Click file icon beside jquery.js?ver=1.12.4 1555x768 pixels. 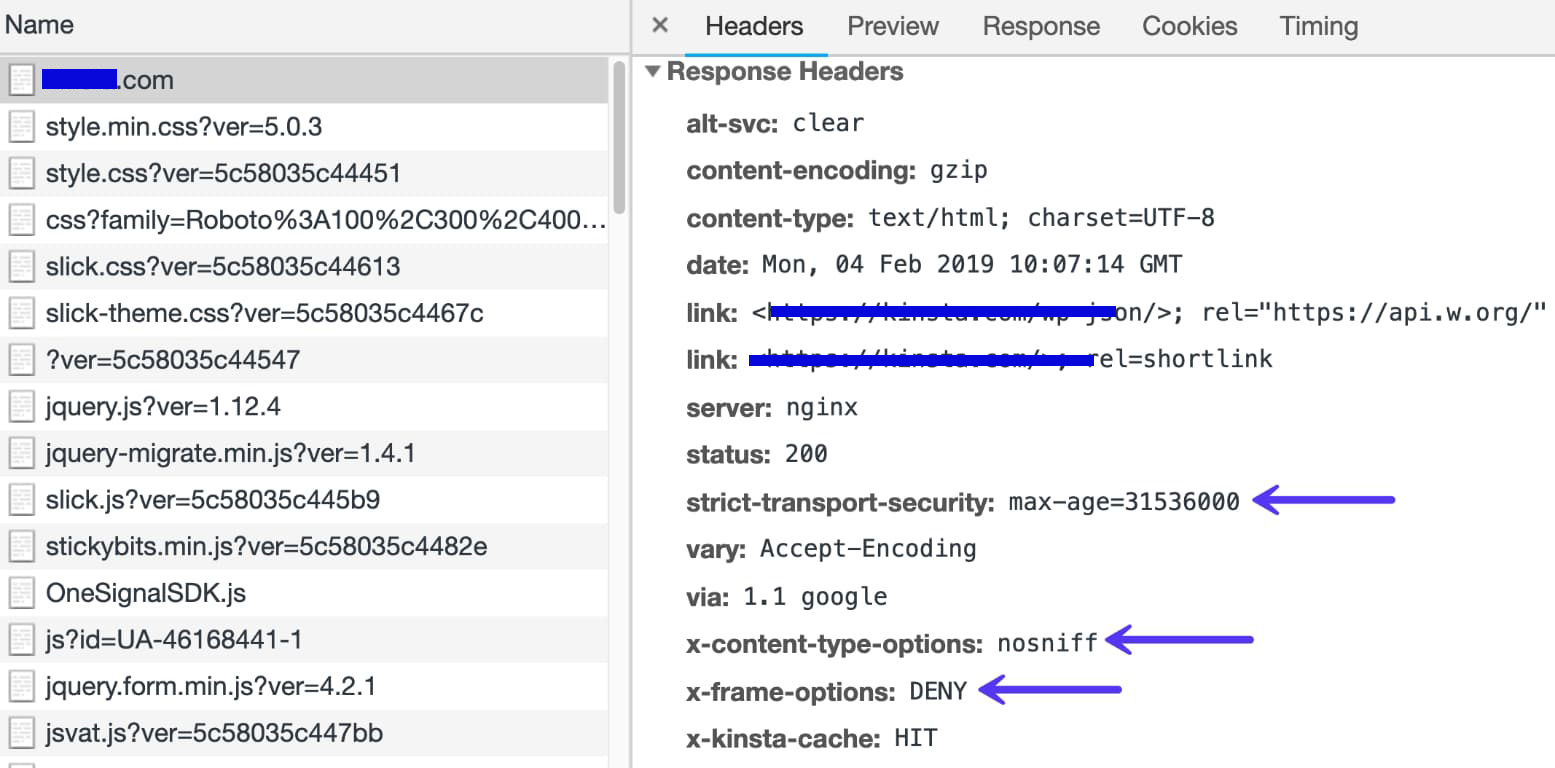tap(21, 407)
